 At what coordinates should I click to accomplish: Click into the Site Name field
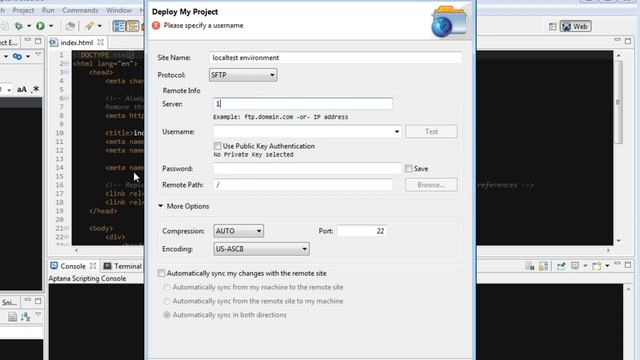pyautogui.click(x=336, y=58)
